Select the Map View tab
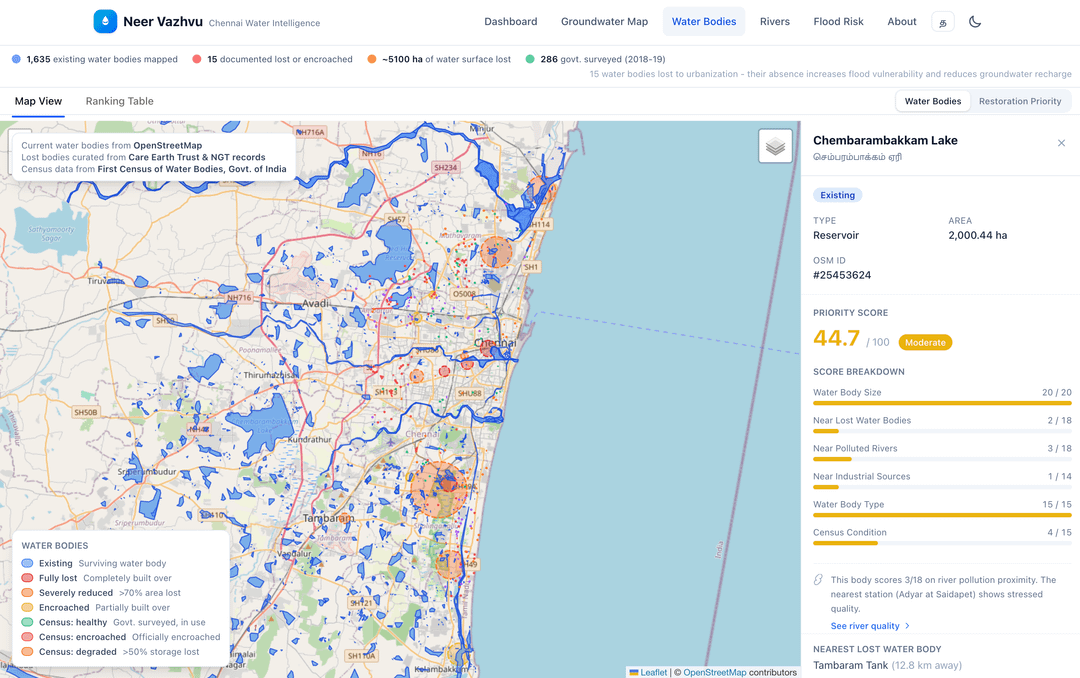Viewport: 1080px width, 678px height. [38, 101]
